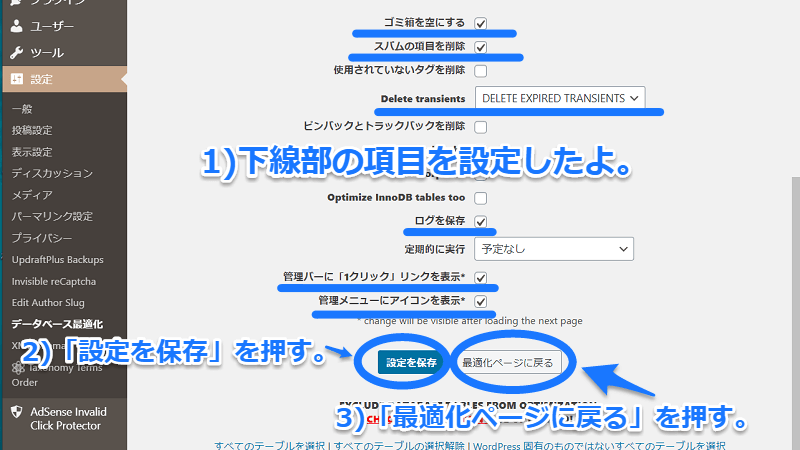800x450 pixels.
Task: Click the Settings (設定) icon in sidebar
Action: point(17,79)
